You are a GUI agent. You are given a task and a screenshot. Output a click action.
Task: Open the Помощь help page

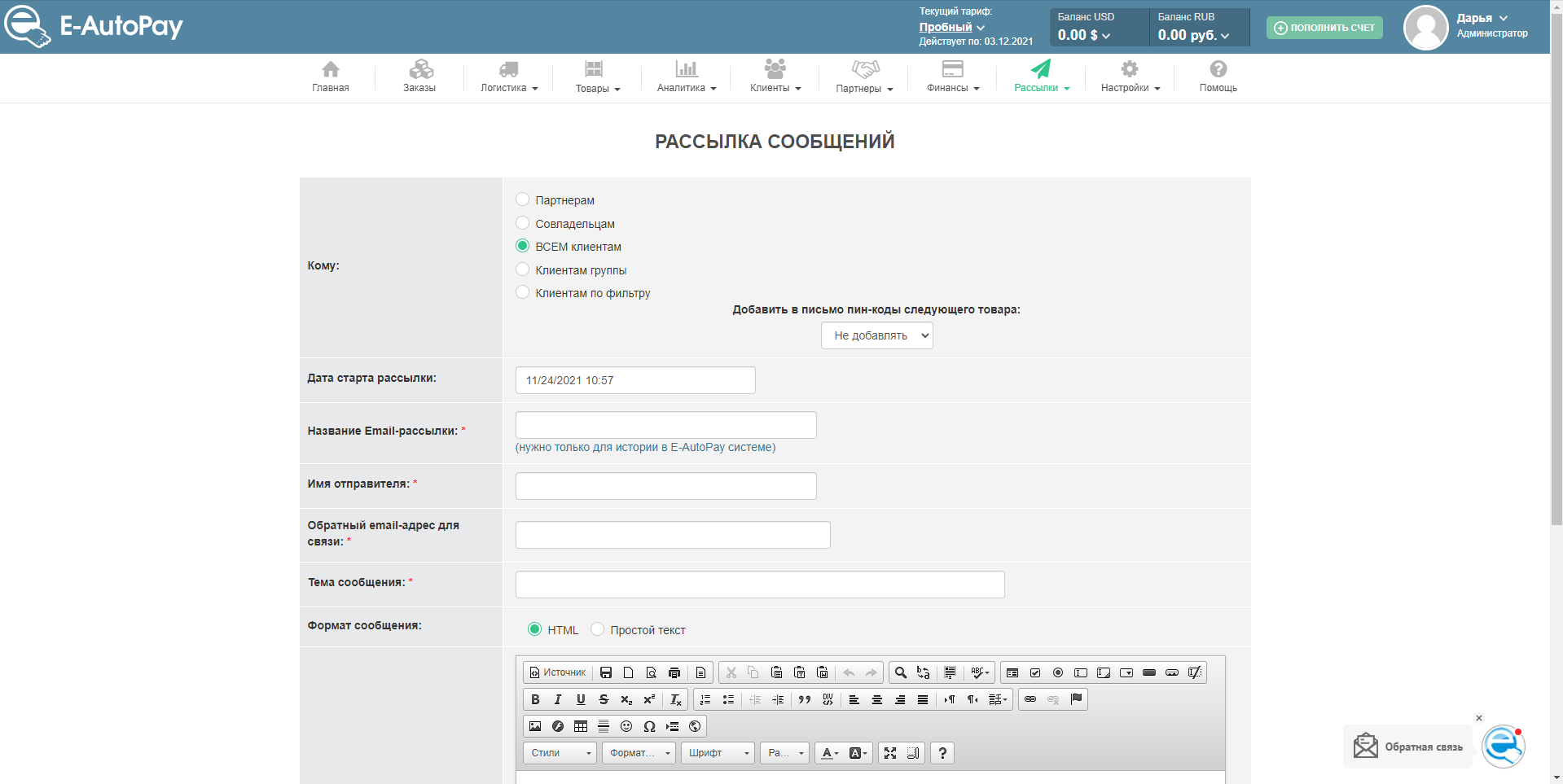click(x=1218, y=77)
